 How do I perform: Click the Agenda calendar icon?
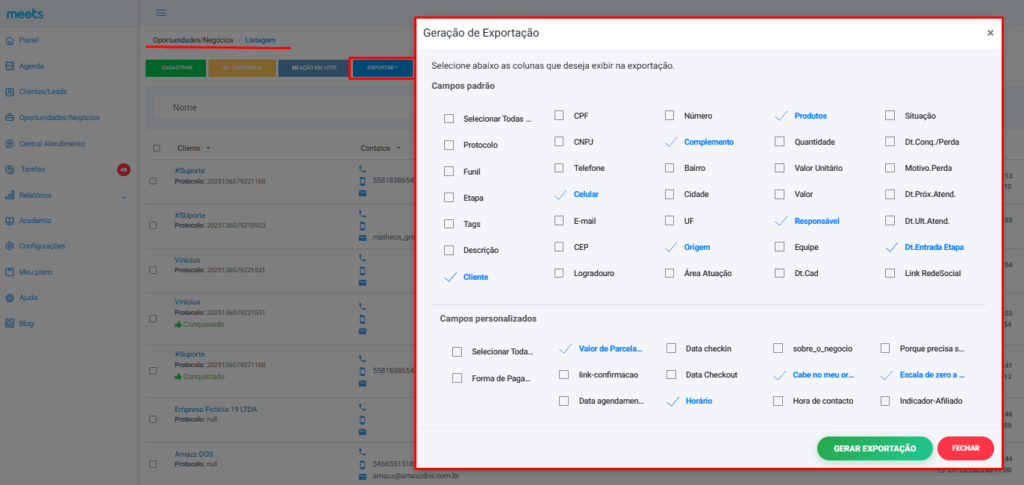(10, 66)
